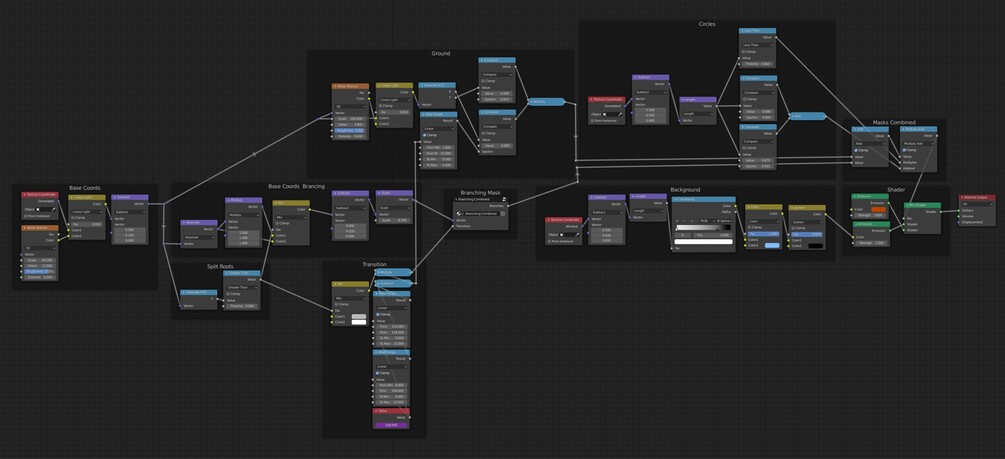Toggle From Instancer in Circles Texture Coordinate
Image resolution: width=1005 pixels, height=459 pixels.
pos(592,121)
